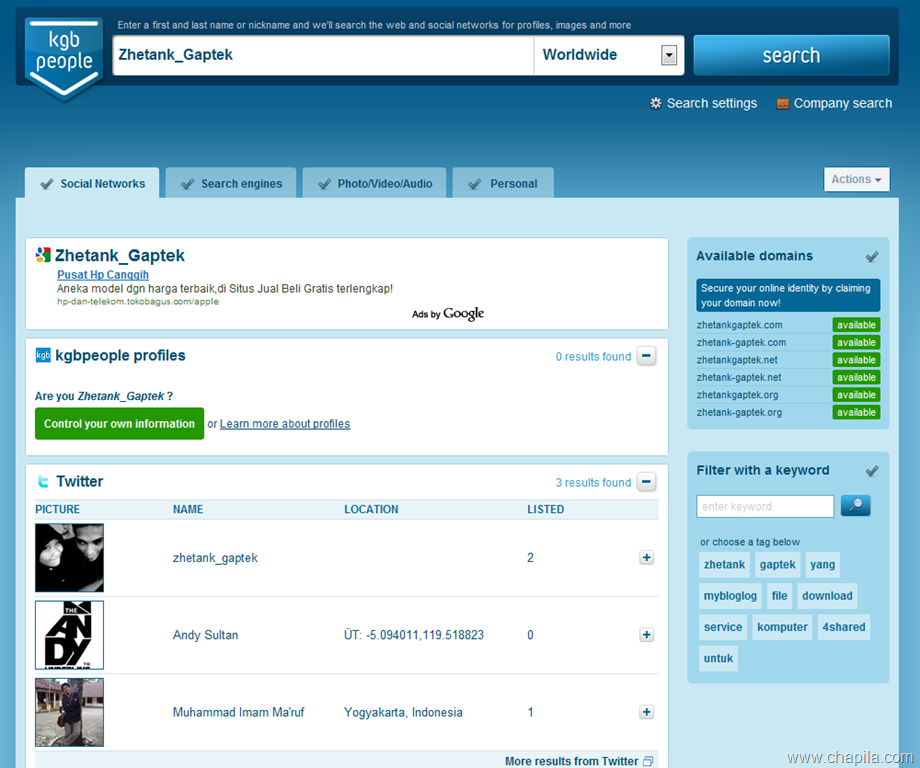Click the name search input field

tap(323, 55)
